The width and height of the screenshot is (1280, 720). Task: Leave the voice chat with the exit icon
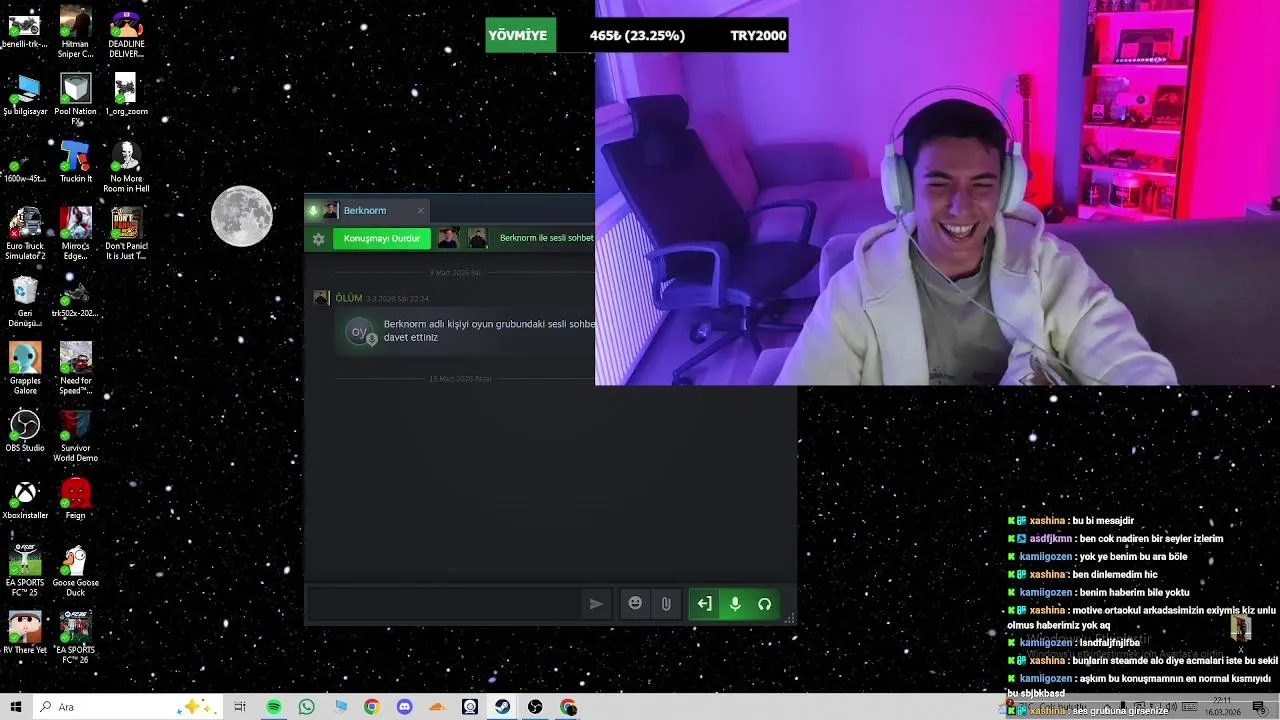(x=704, y=604)
